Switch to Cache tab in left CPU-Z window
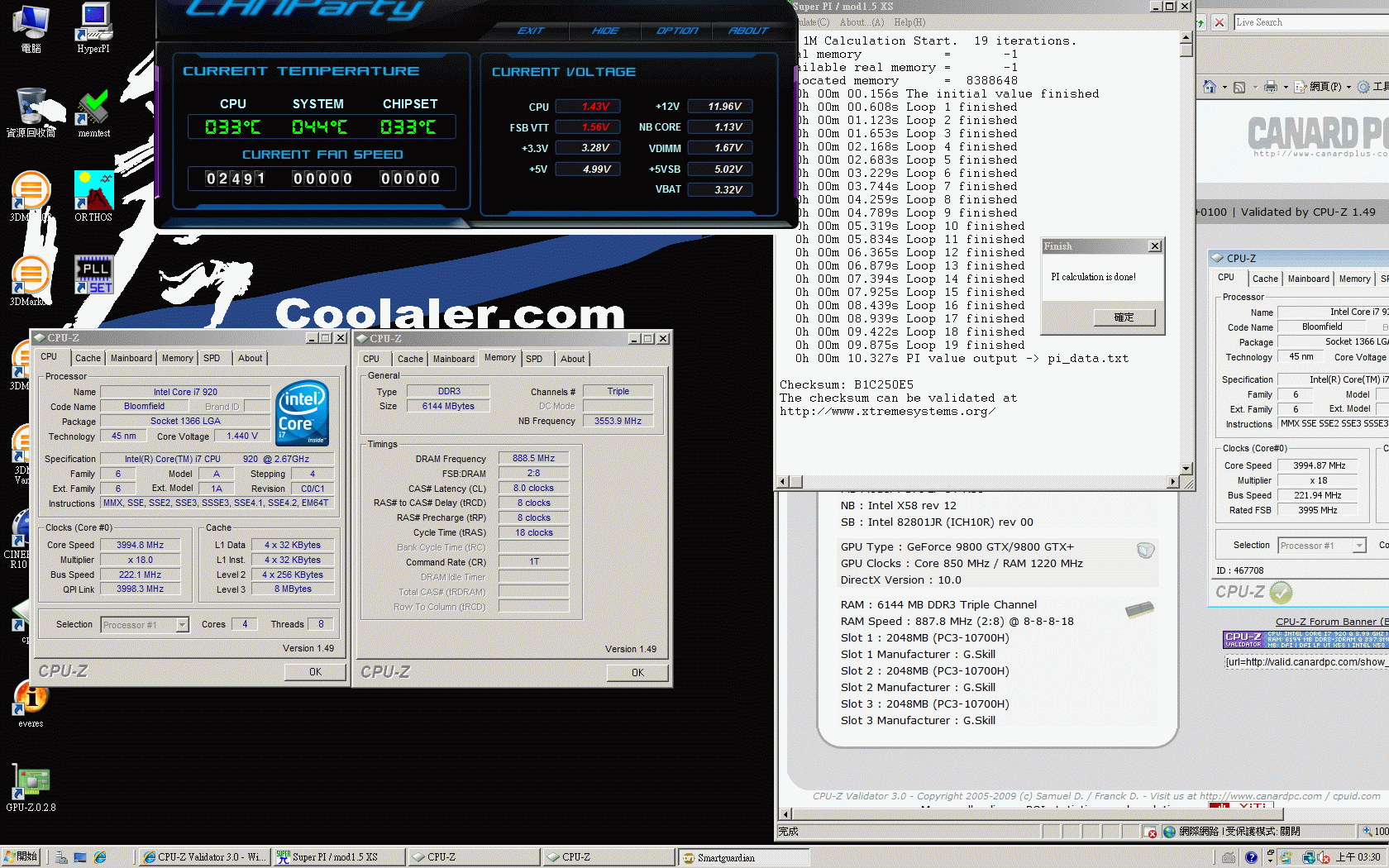Screen dimensions: 1389x868 point(88,358)
